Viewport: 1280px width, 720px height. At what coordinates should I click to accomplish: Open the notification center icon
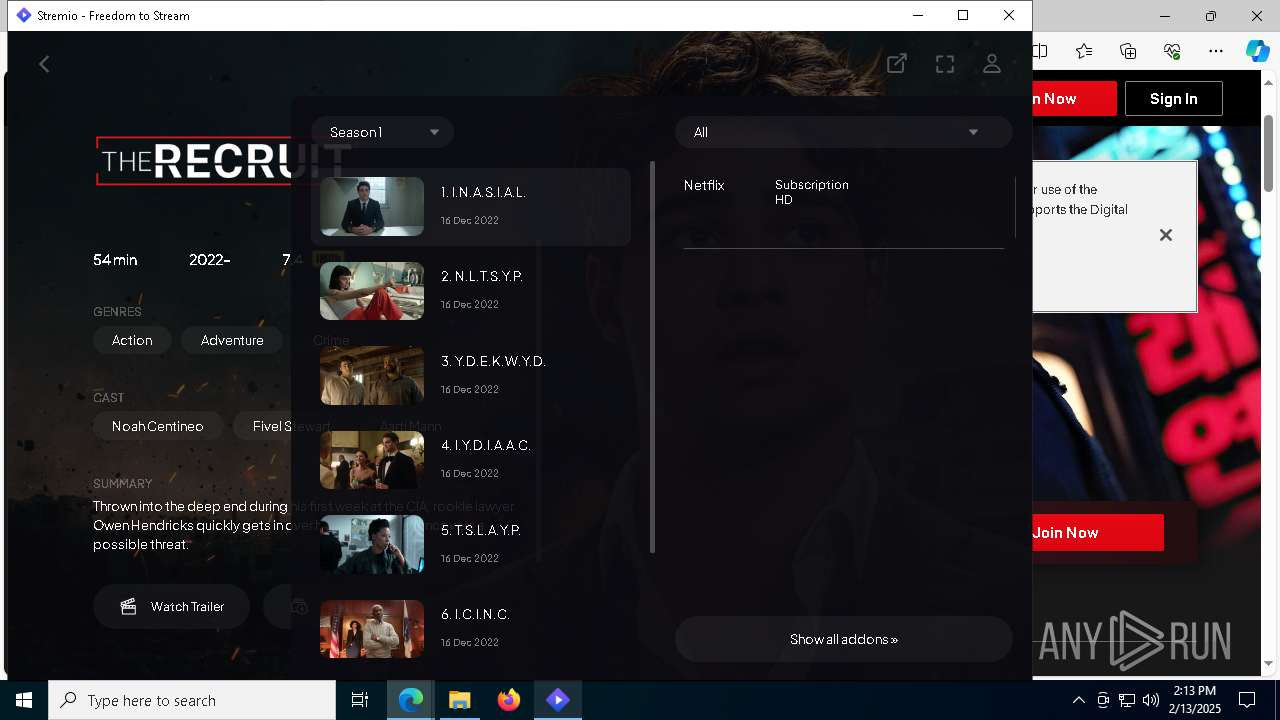[x=1247, y=700]
